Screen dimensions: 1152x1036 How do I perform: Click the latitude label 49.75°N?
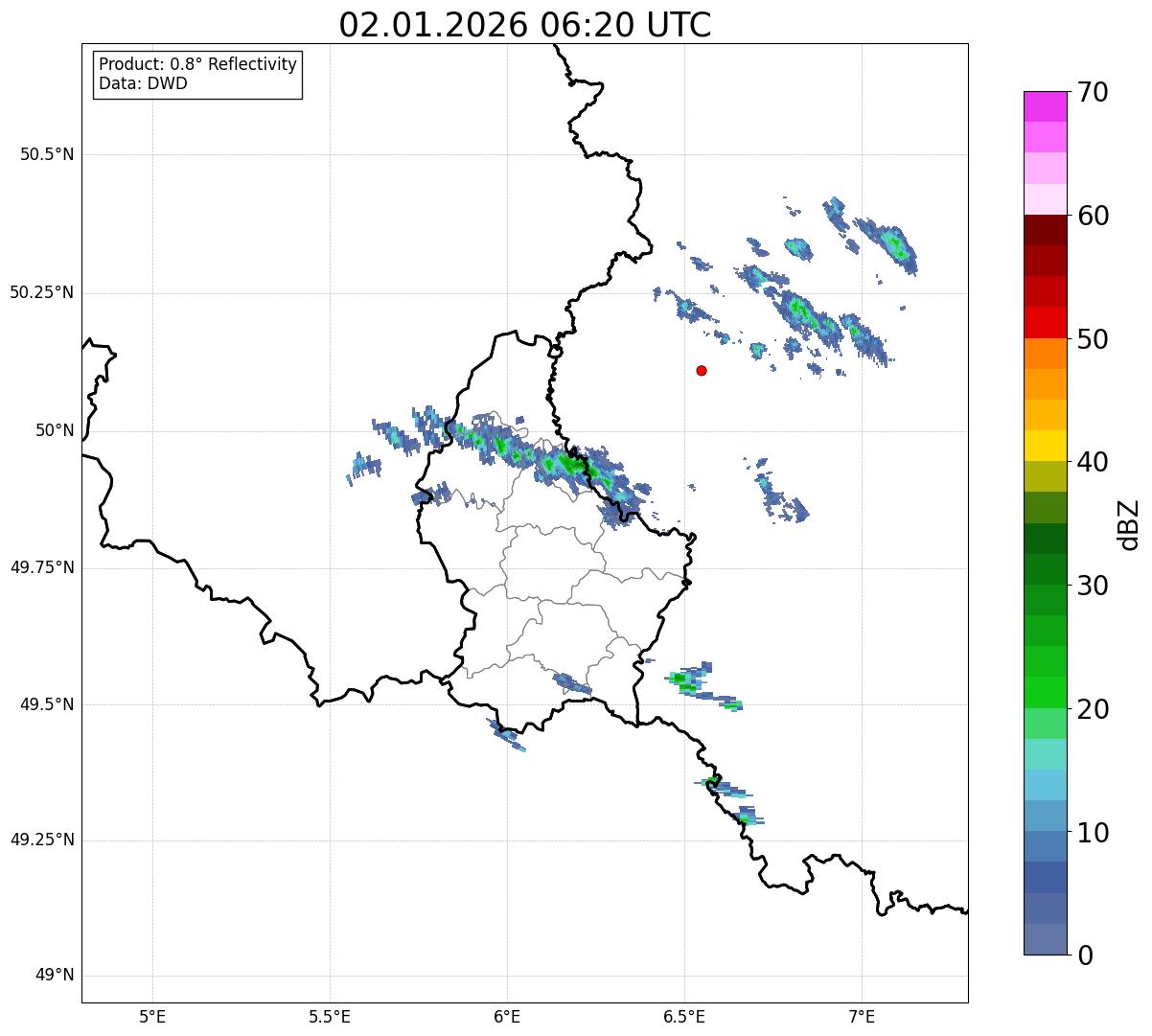coord(41,567)
